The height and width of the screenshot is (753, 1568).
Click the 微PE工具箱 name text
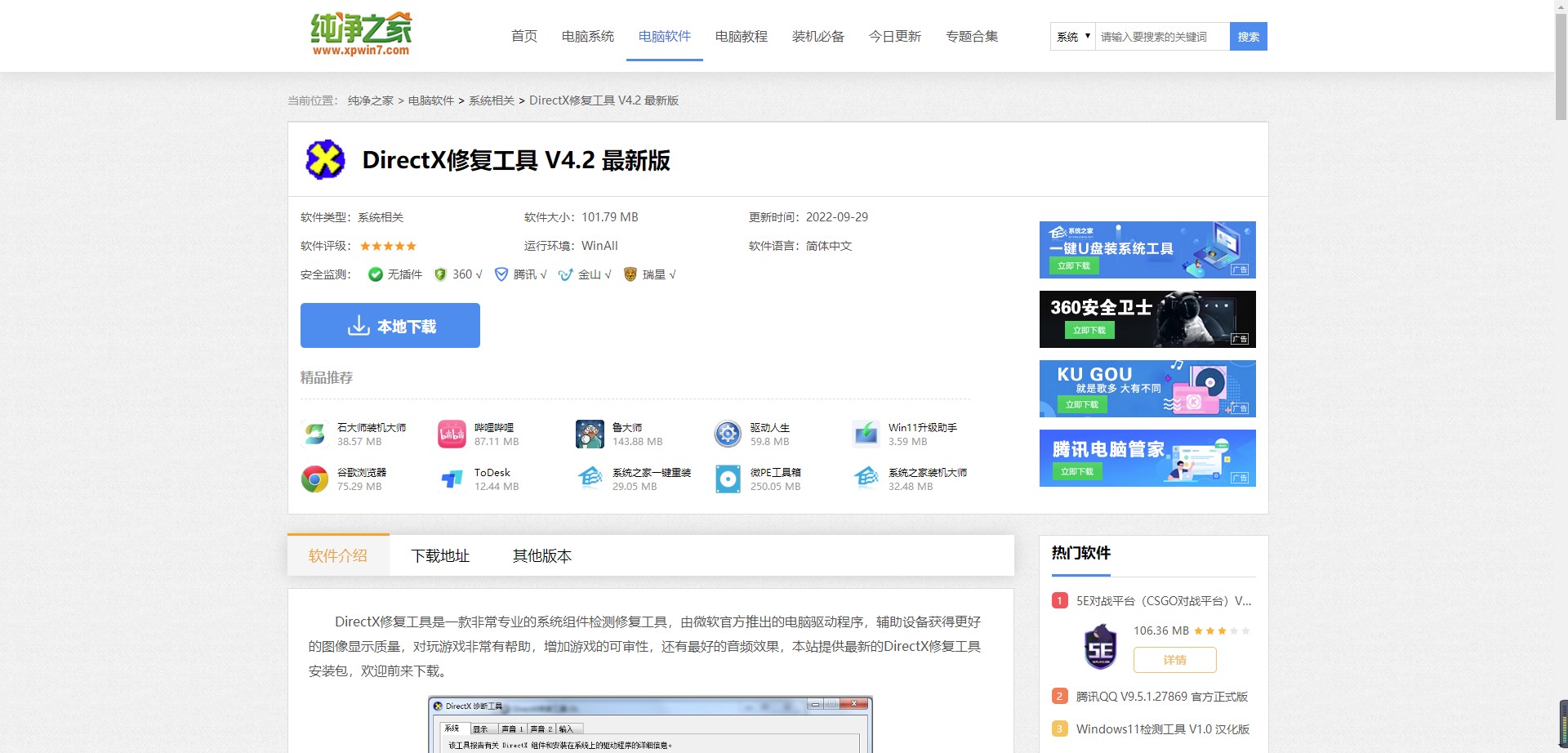click(776, 472)
